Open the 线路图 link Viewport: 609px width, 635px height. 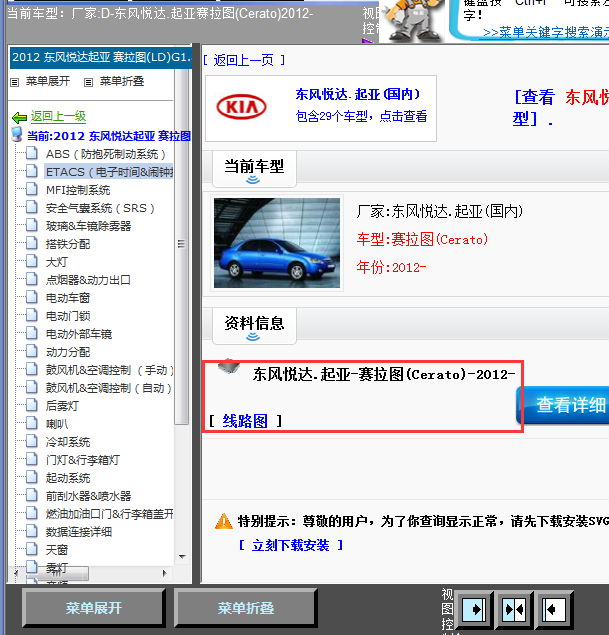point(245,421)
